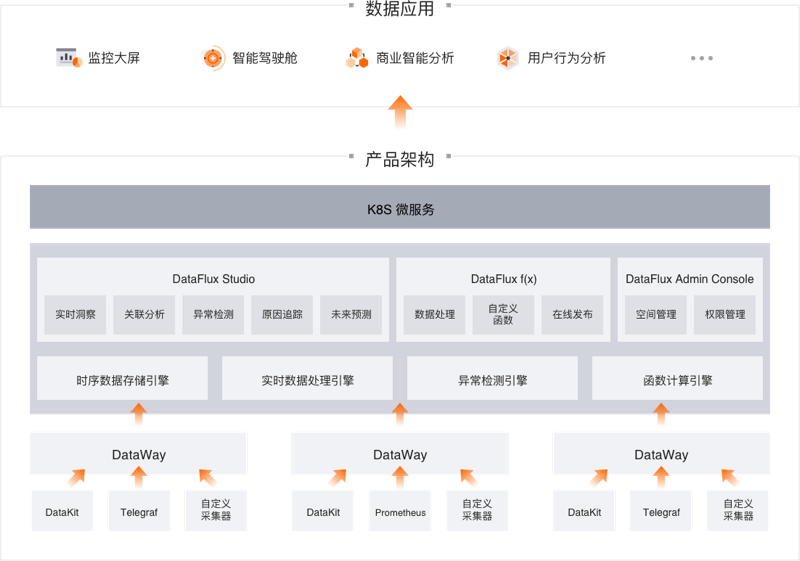Select the 用户行为分析 text label
The height and width of the screenshot is (561, 800).
[x=566, y=58]
